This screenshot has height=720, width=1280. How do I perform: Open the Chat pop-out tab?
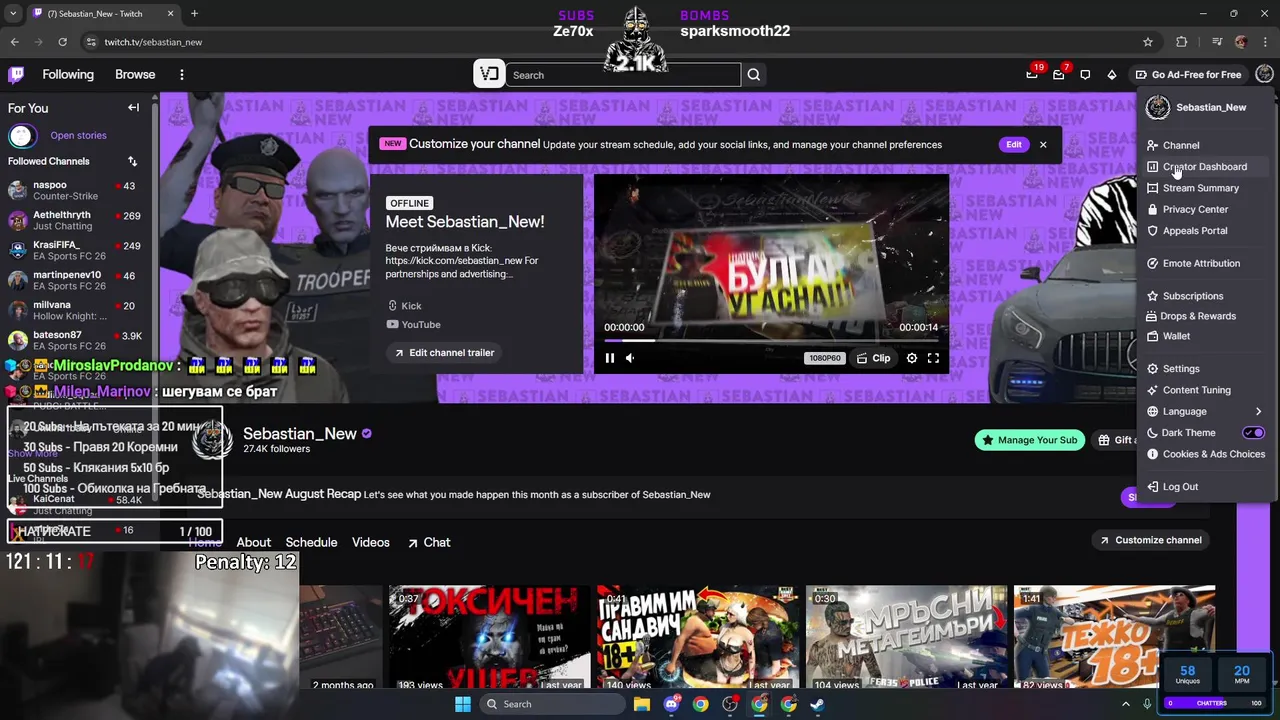point(429,542)
